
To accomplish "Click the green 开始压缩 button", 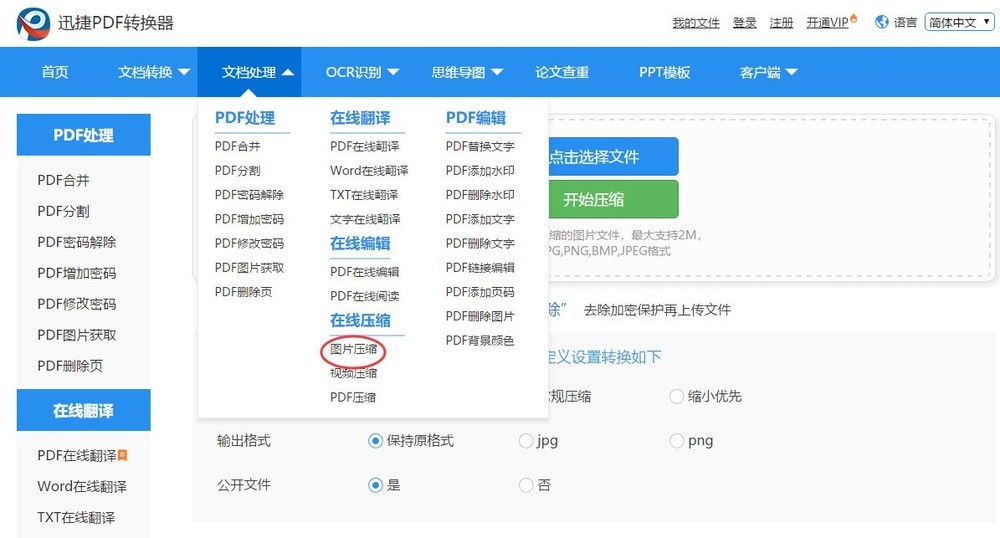I will coord(613,200).
